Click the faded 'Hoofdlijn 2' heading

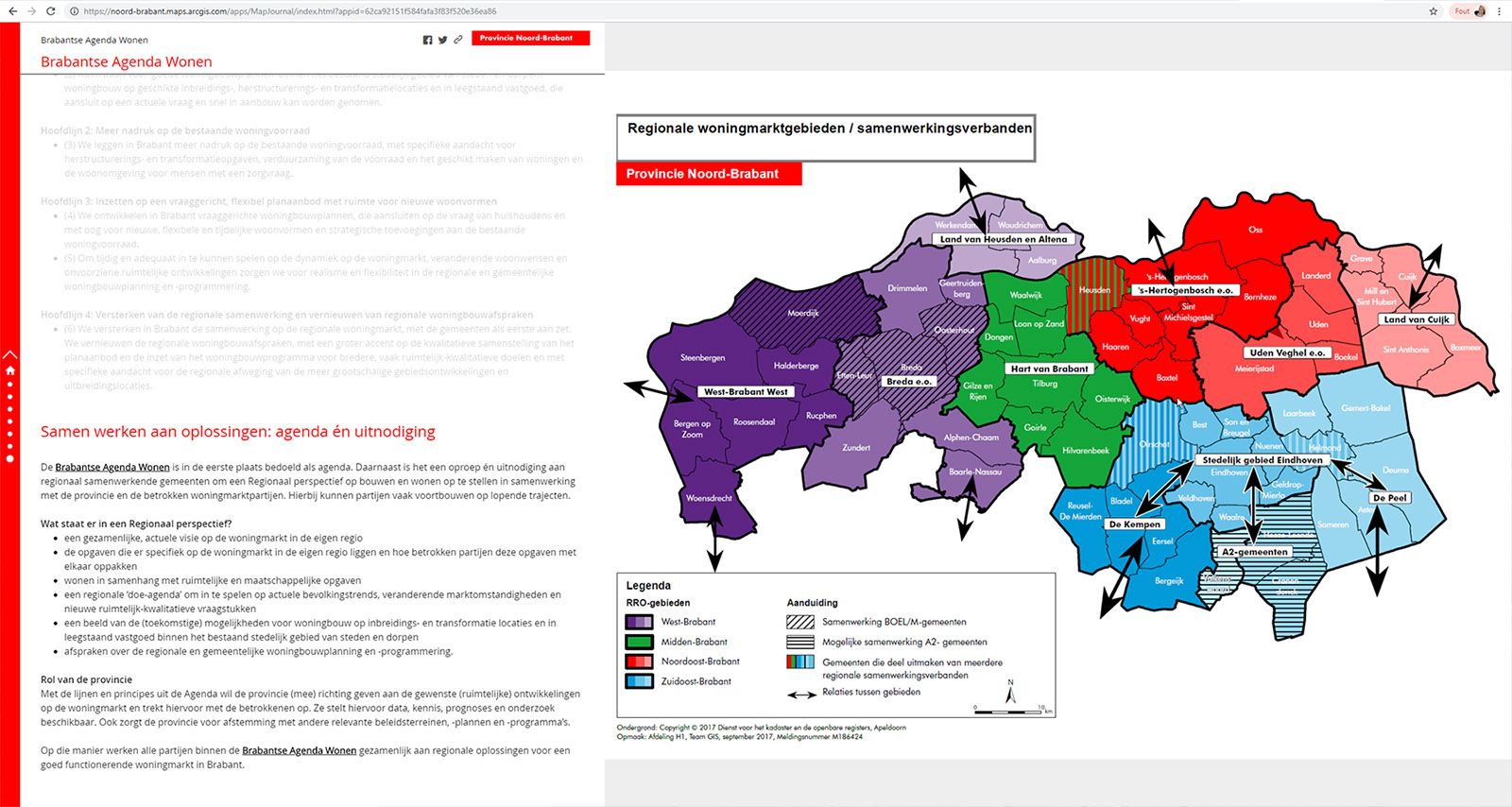pos(175,130)
